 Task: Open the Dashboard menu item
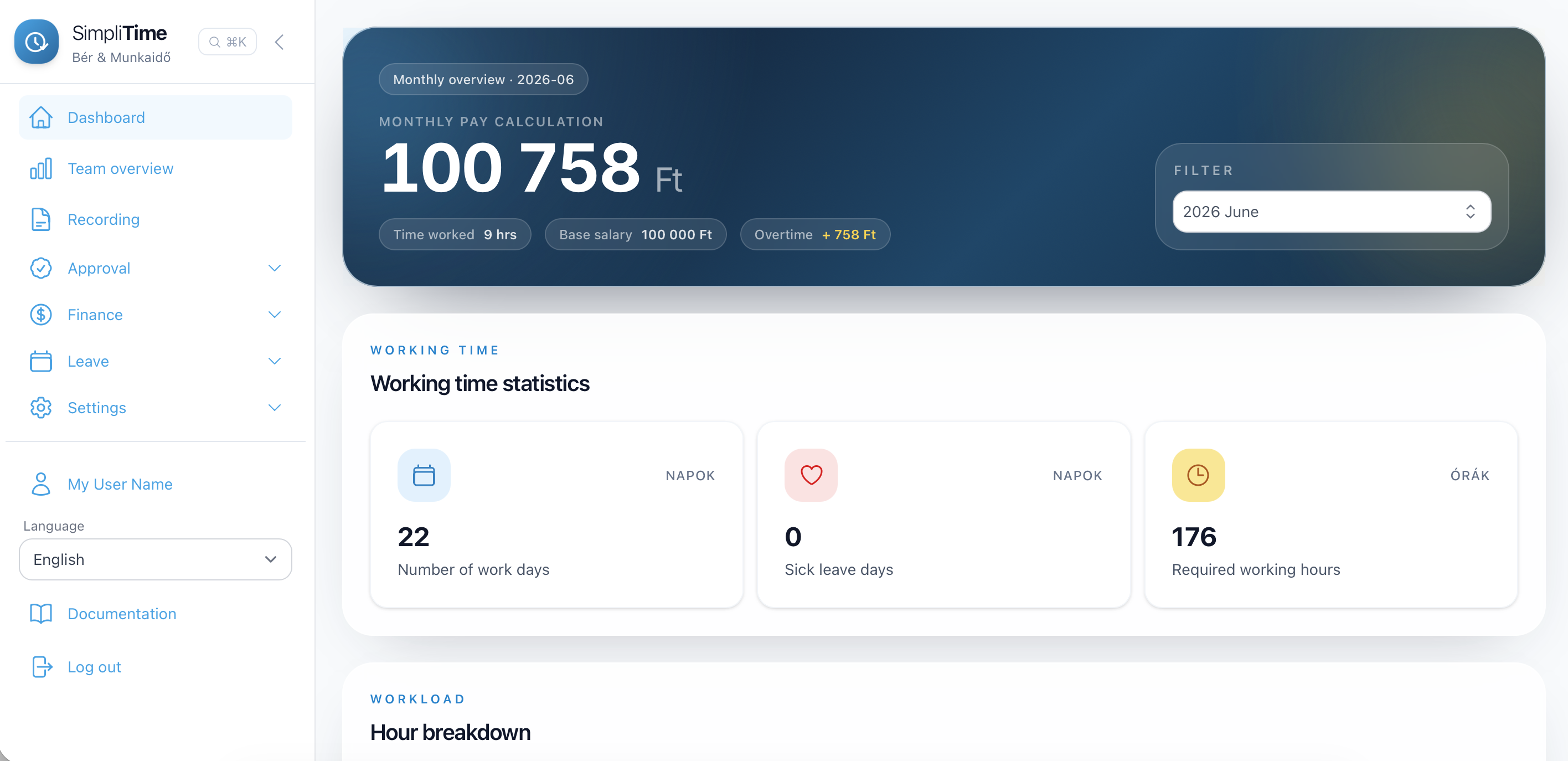pos(155,117)
